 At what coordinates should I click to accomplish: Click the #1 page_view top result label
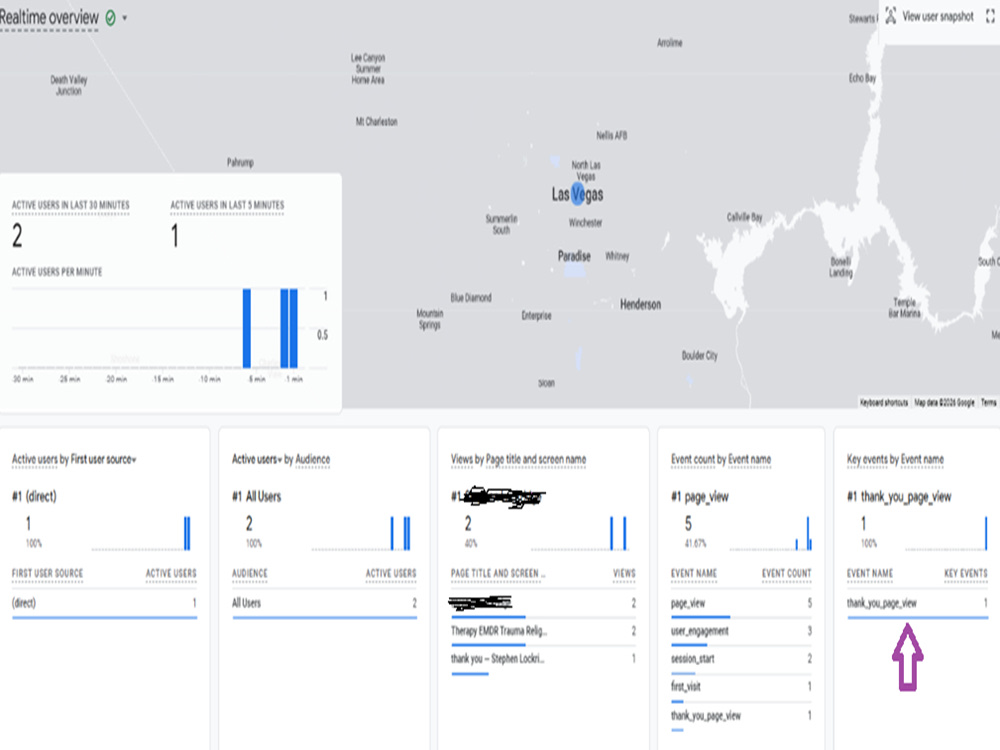click(x=700, y=497)
